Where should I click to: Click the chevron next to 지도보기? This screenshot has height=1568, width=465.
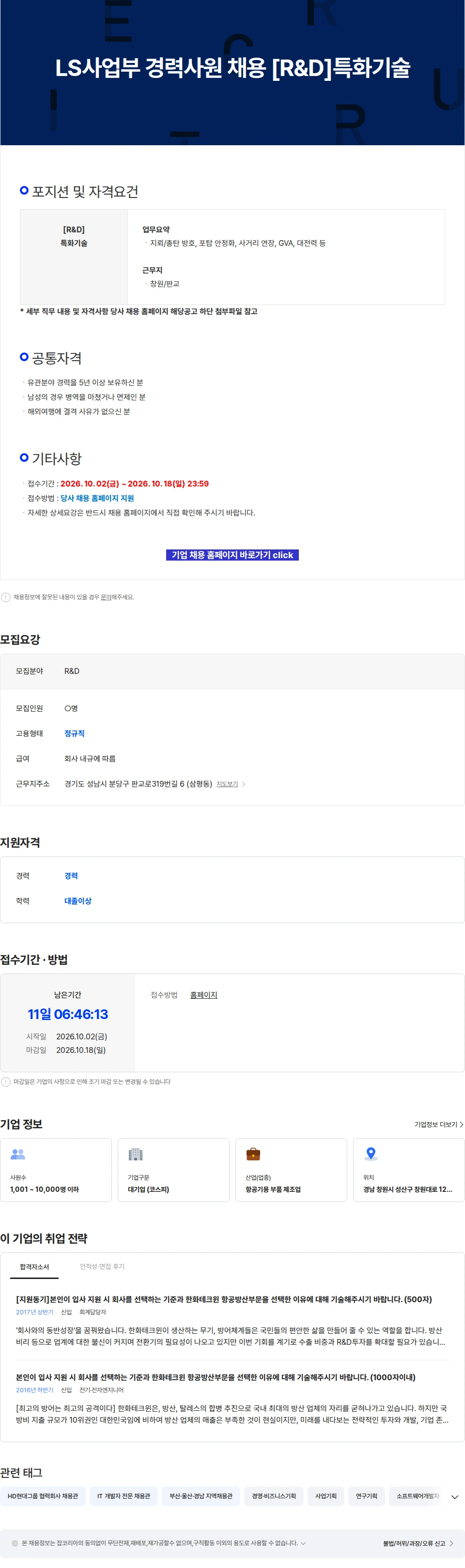coord(243,784)
